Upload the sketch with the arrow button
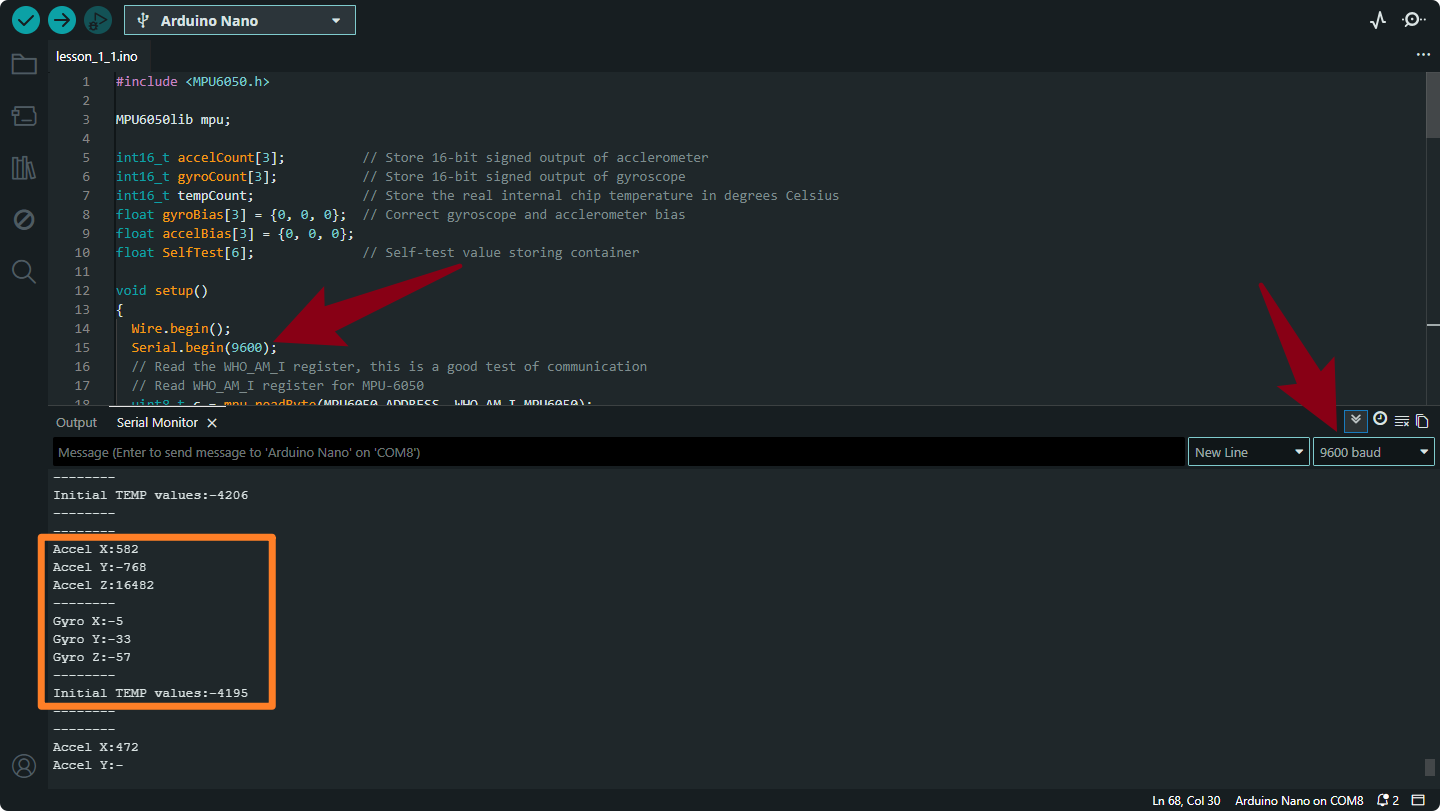1440x811 pixels. (x=62, y=19)
